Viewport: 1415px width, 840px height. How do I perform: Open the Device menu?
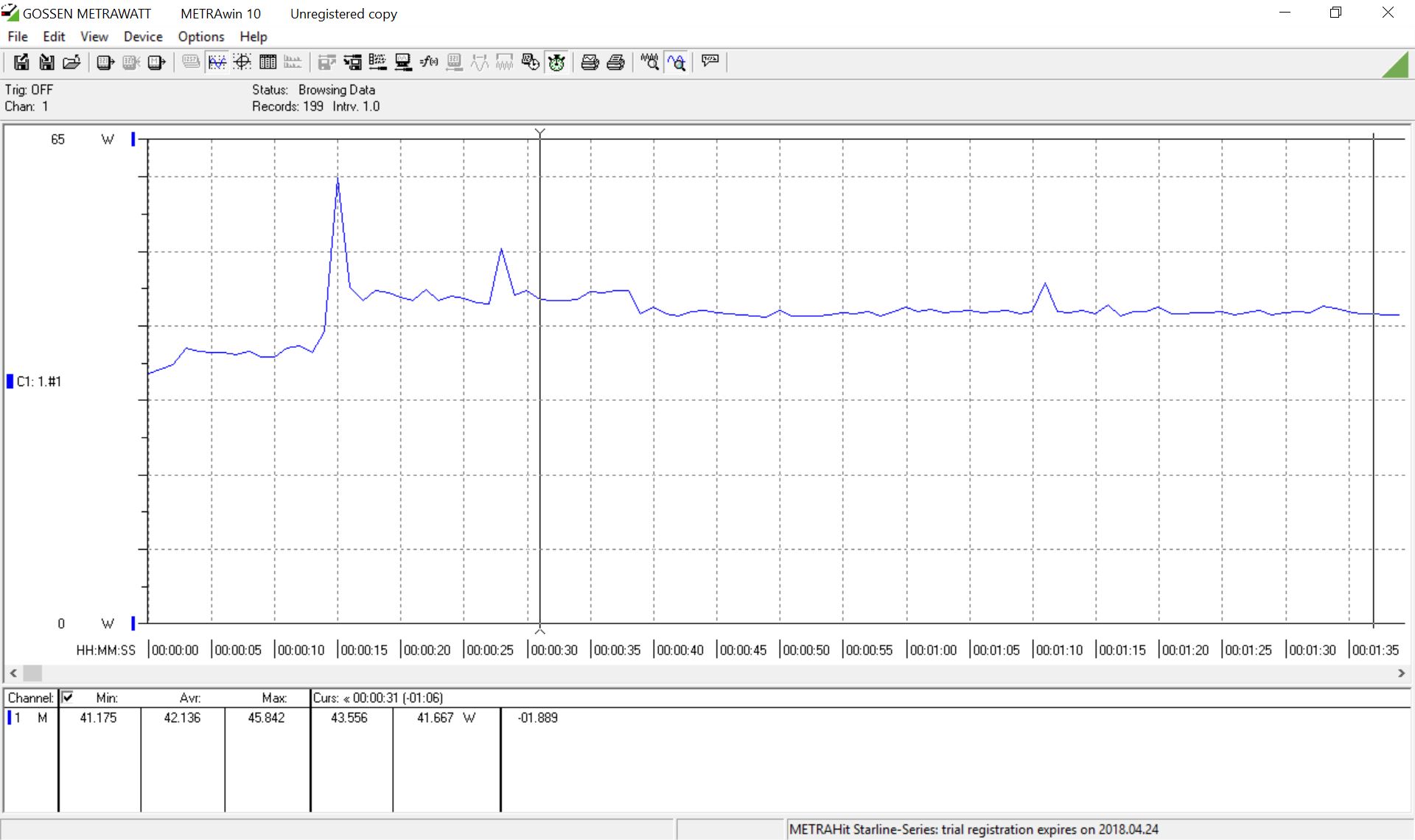pyautogui.click(x=143, y=37)
